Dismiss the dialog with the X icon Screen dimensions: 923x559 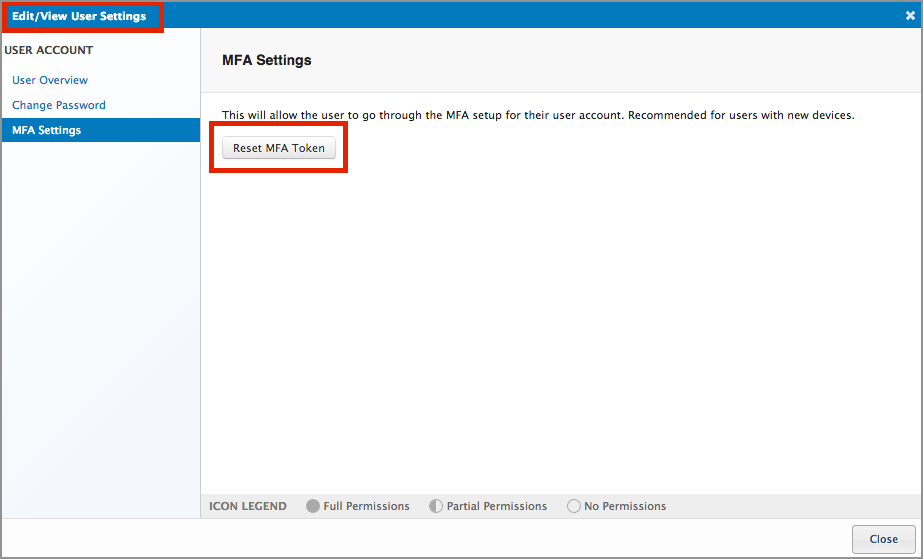[910, 16]
